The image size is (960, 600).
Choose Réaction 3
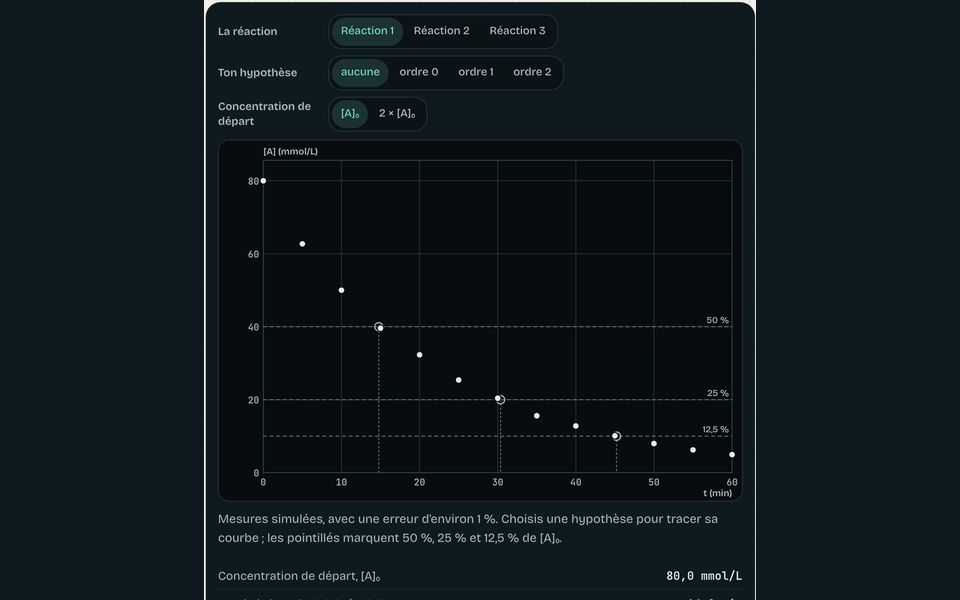coord(517,31)
